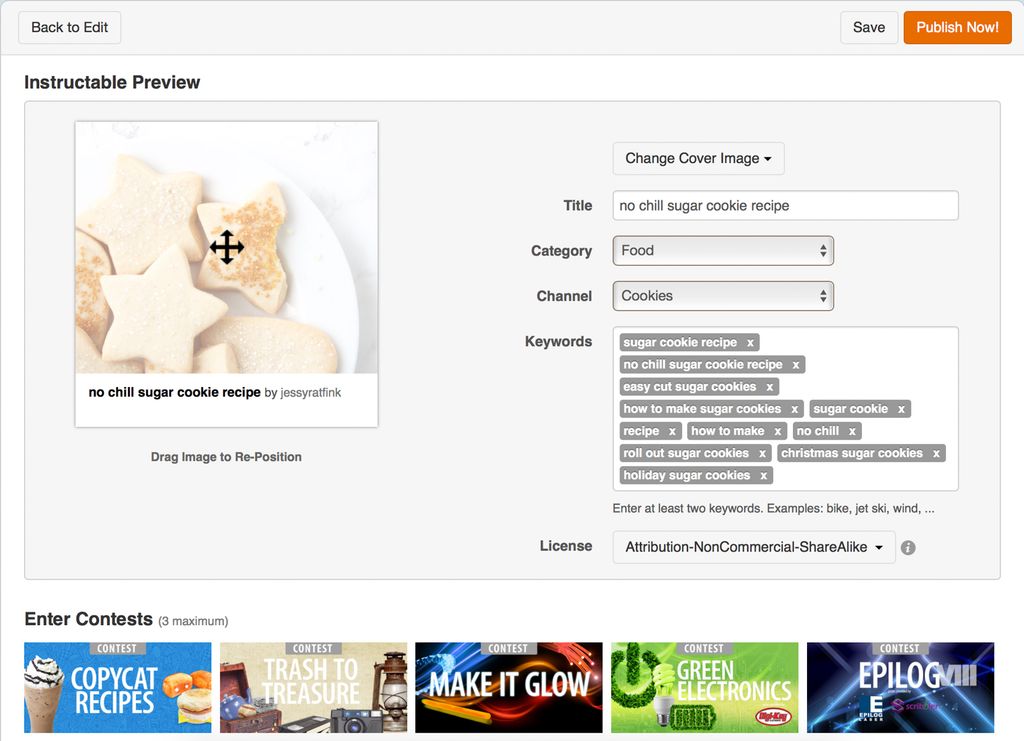This screenshot has height=741, width=1024.
Task: Click inside the Title text field
Action: point(785,205)
